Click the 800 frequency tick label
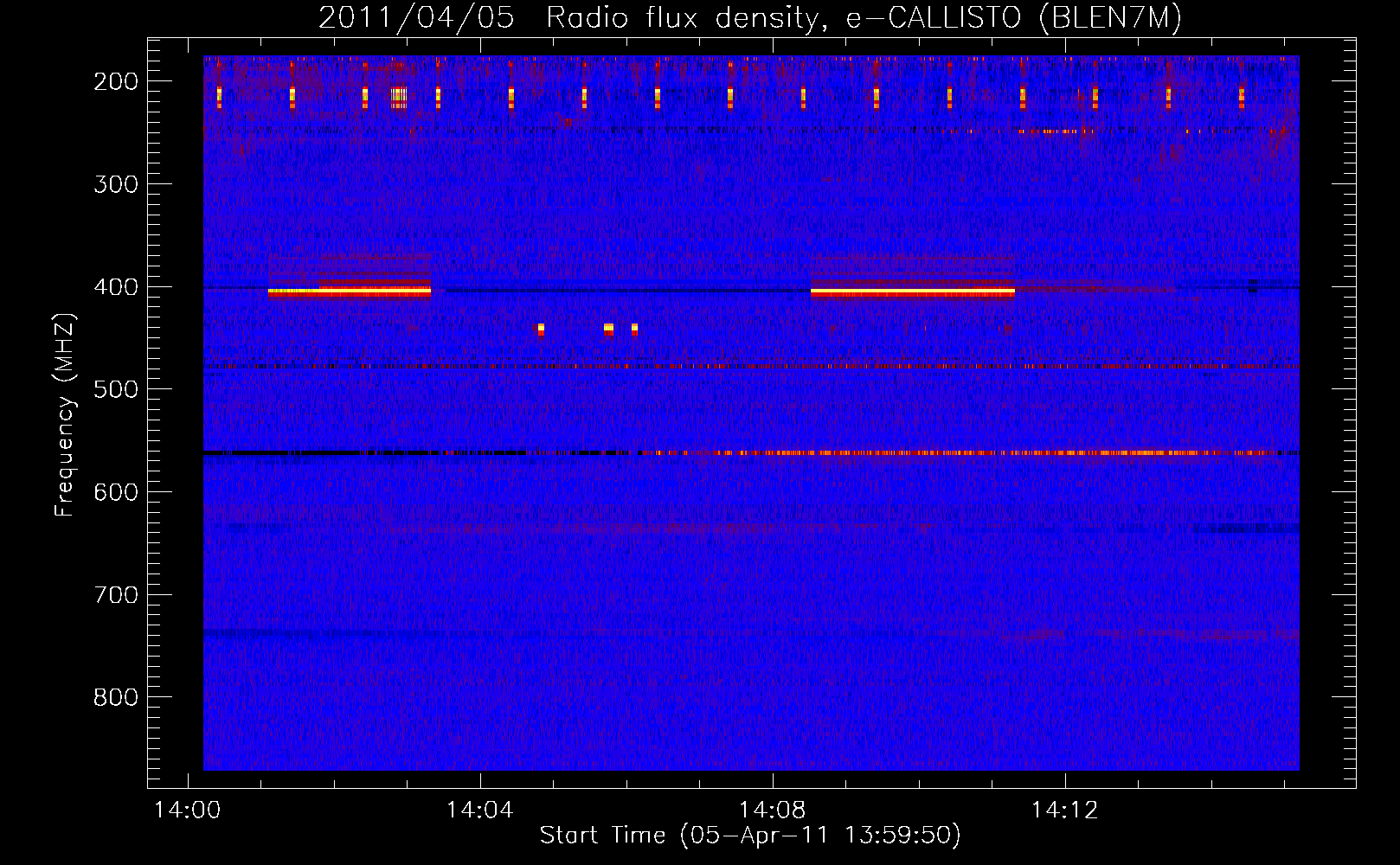The image size is (1400, 865). point(116,697)
